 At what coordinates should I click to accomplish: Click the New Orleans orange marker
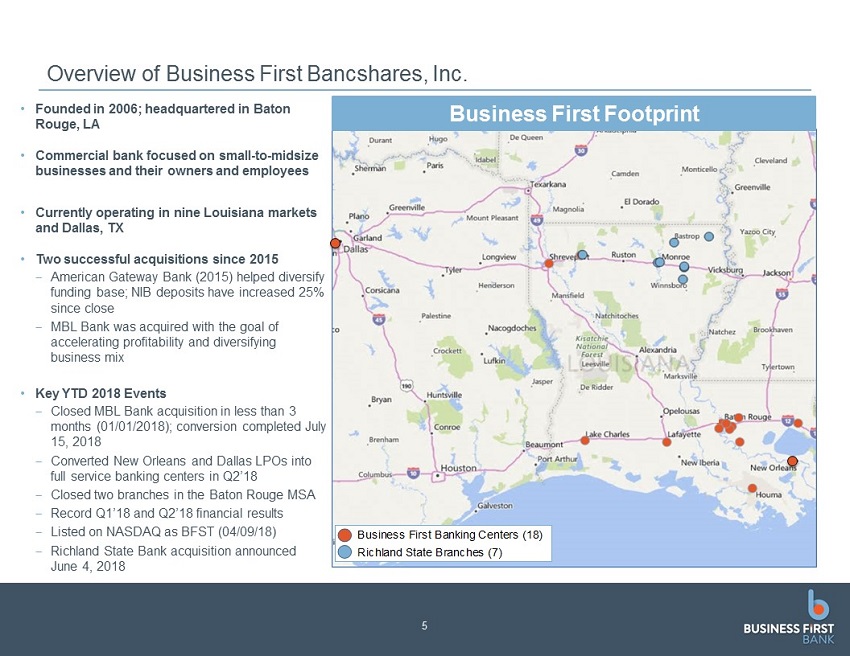(792, 461)
